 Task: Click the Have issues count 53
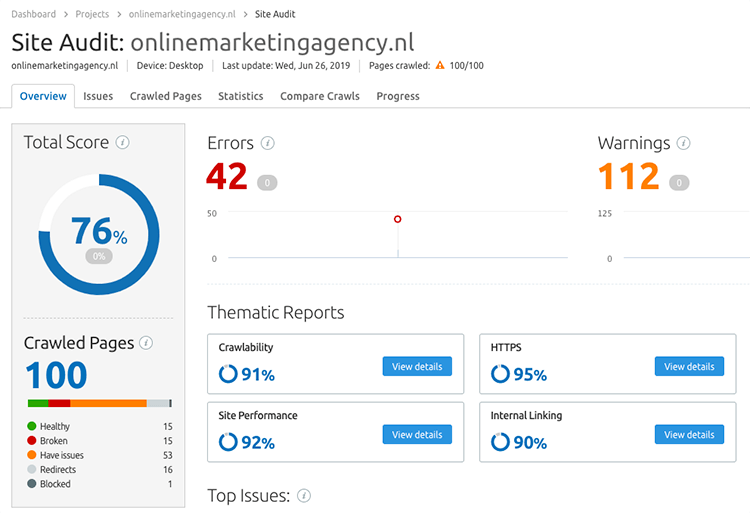tap(168, 455)
